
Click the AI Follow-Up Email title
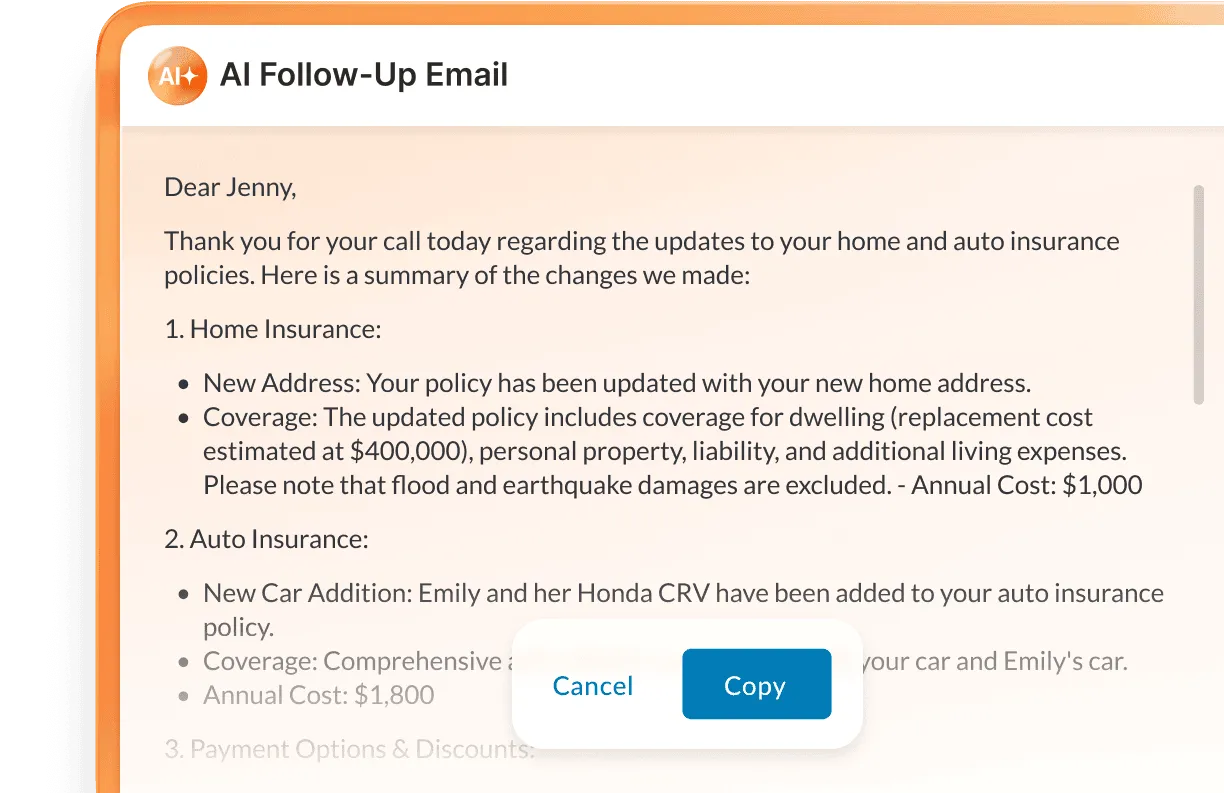coord(366,75)
